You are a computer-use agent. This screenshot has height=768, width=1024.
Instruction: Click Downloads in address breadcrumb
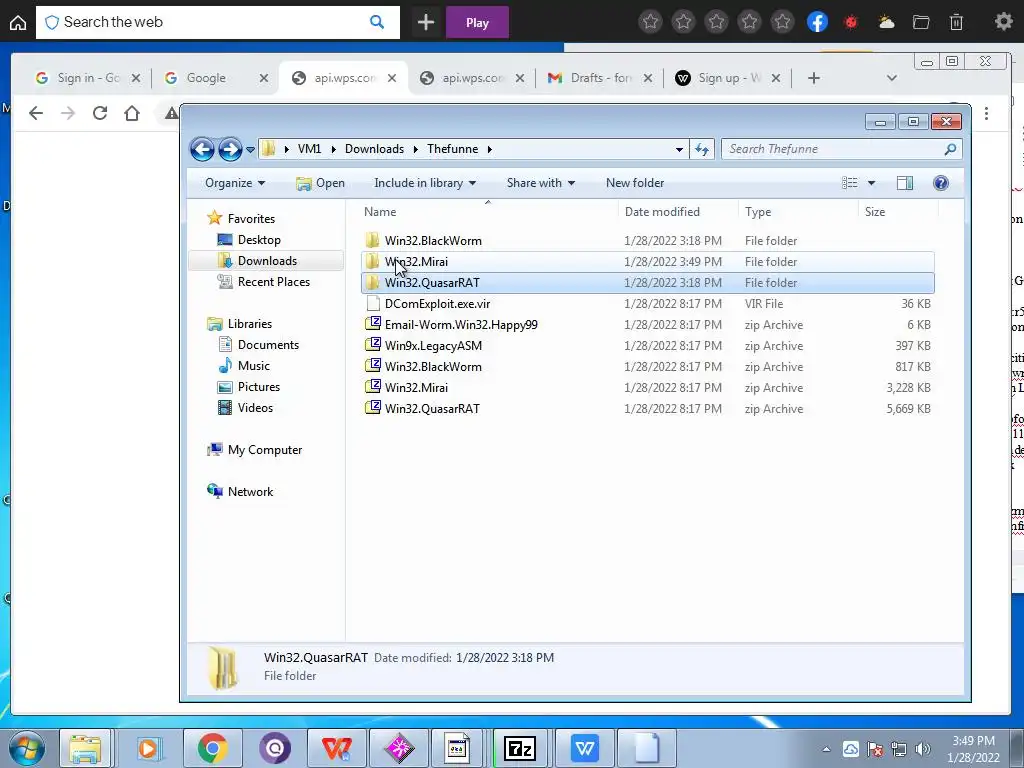pyautogui.click(x=374, y=149)
